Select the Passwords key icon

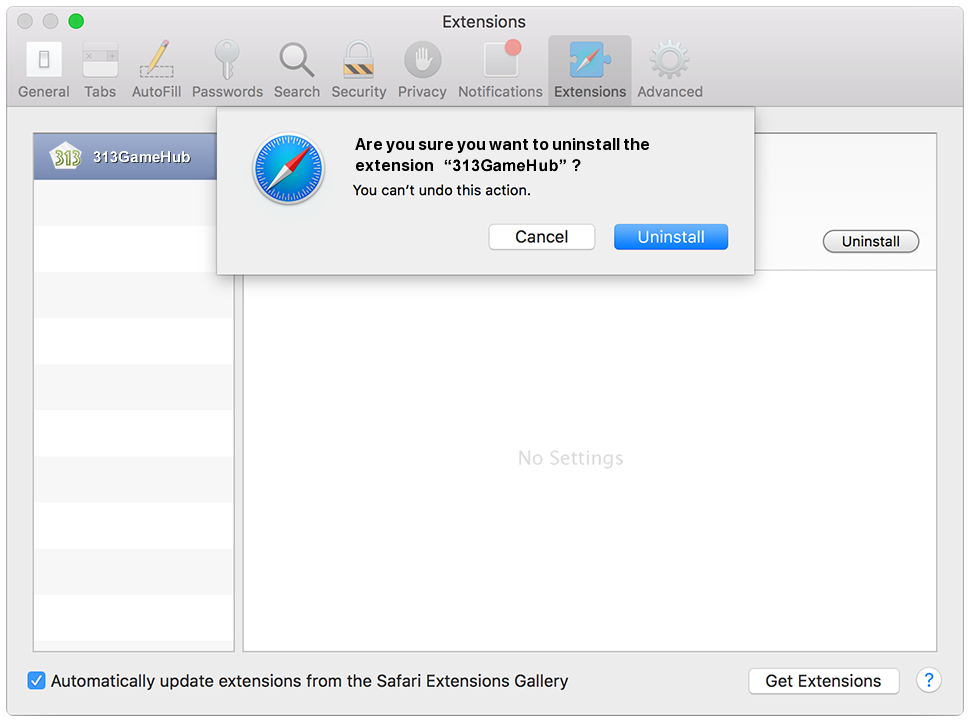(x=227, y=60)
